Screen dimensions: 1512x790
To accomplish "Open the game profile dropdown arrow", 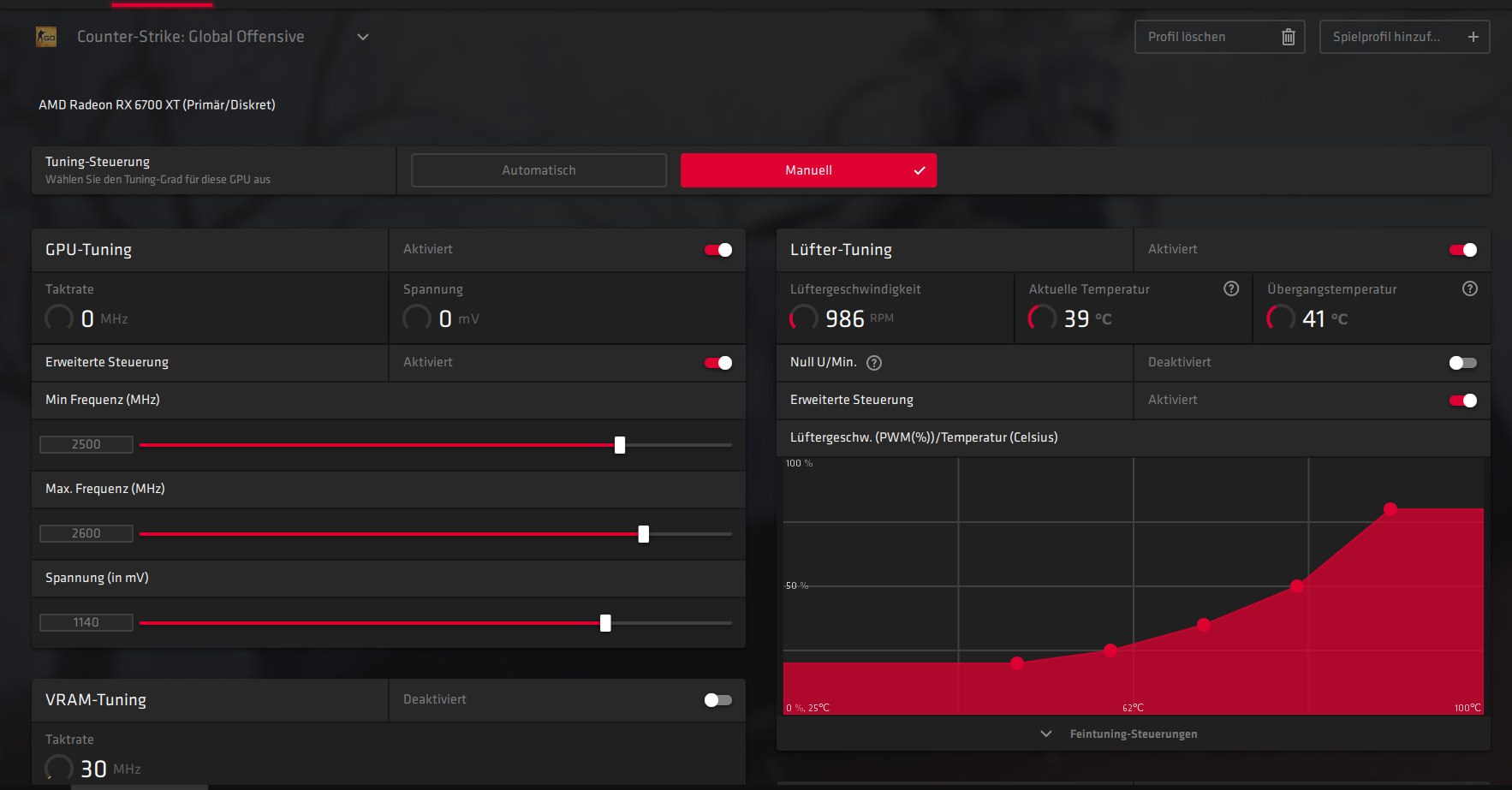I will 363,37.
